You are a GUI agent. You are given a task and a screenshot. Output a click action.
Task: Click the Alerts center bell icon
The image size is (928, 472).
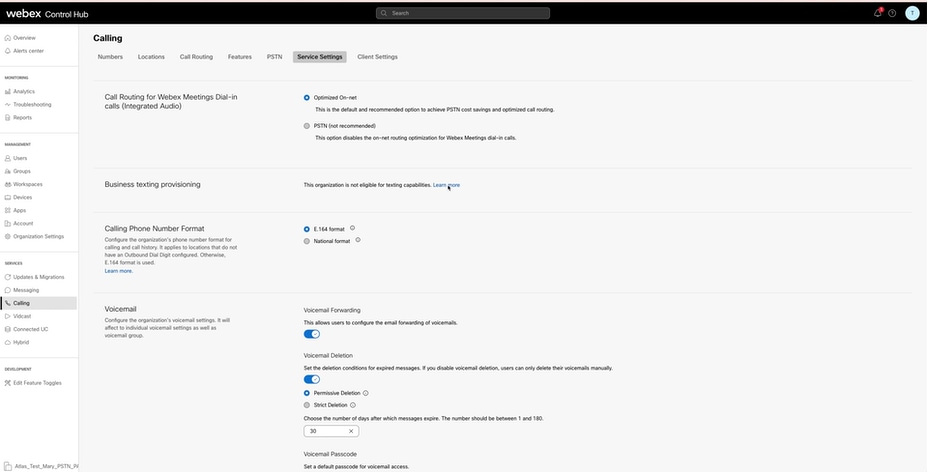[x=8, y=51]
